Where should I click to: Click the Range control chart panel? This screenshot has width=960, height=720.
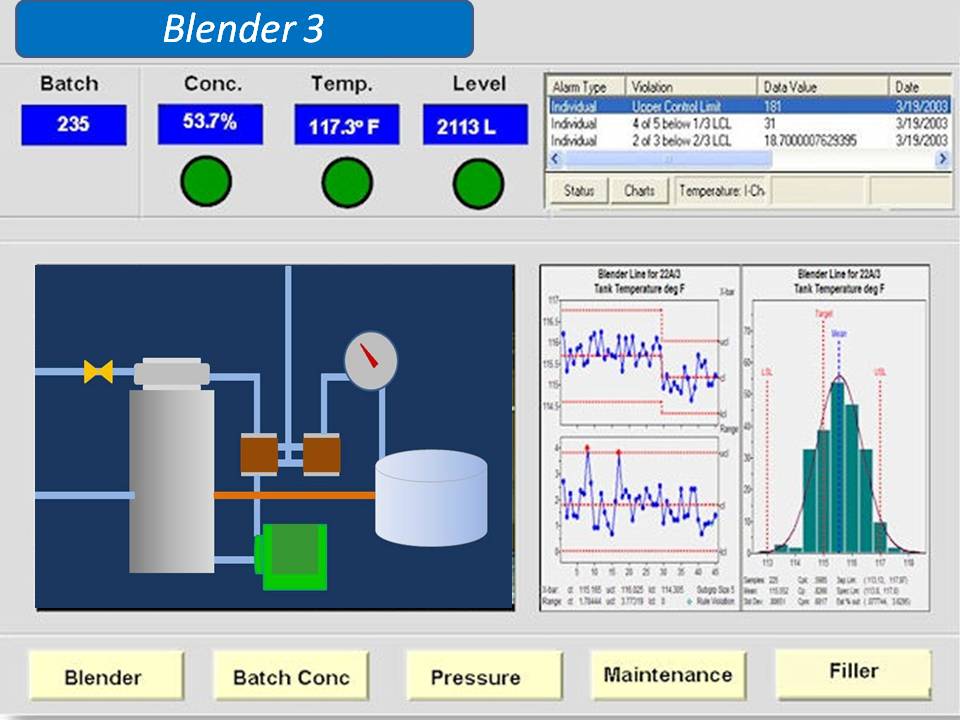(636, 500)
